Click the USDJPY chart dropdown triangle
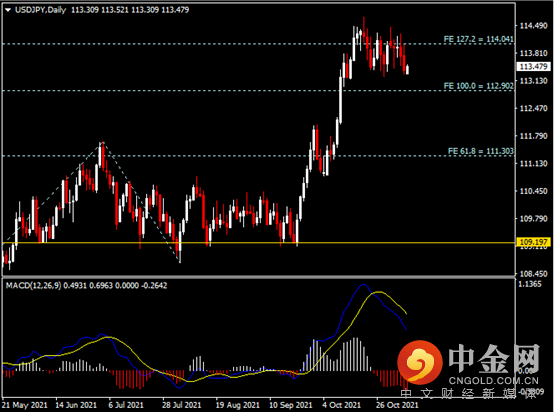The width and height of the screenshot is (554, 412). coord(7,10)
